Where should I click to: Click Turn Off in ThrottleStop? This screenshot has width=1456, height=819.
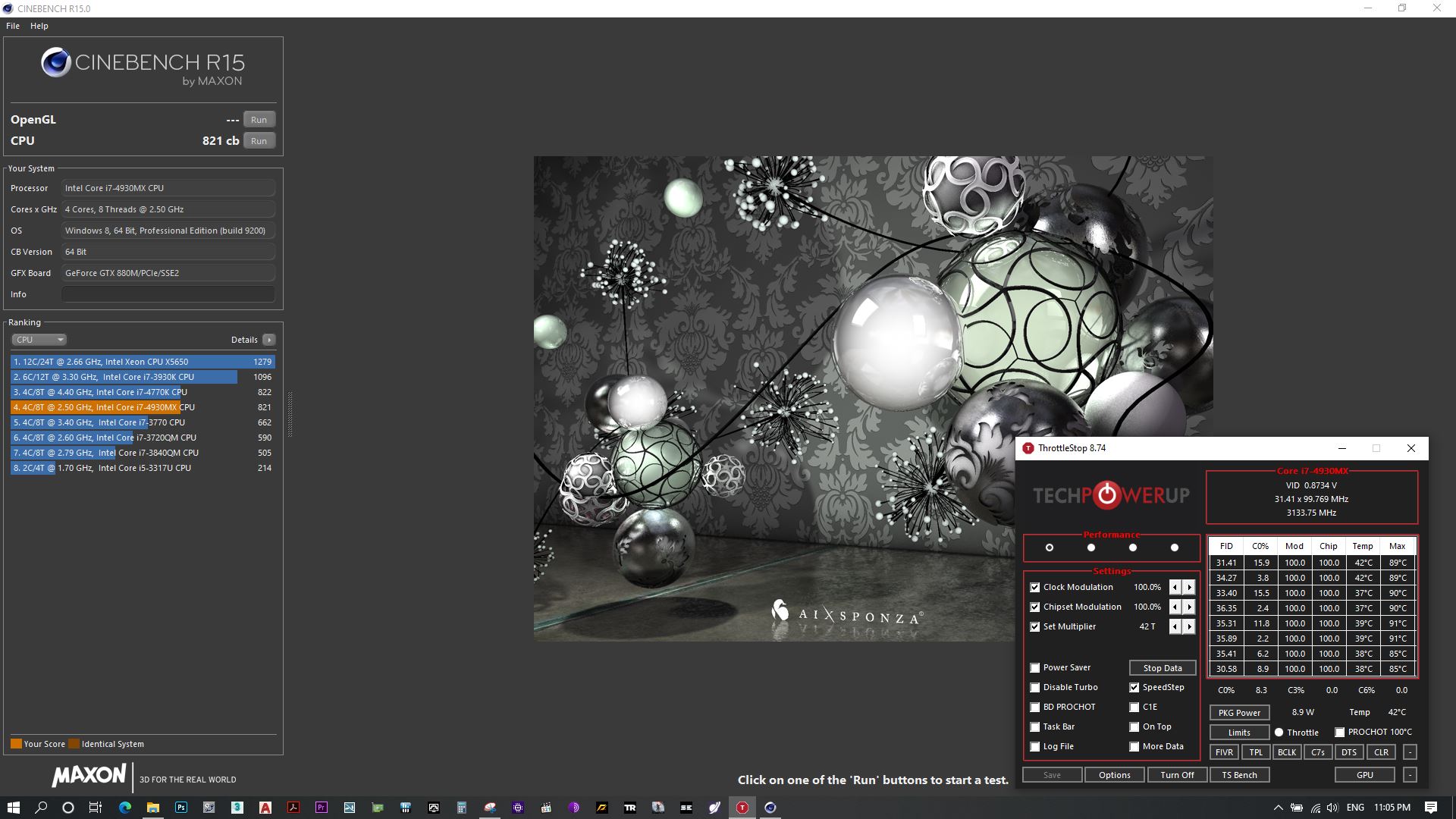tap(1177, 775)
